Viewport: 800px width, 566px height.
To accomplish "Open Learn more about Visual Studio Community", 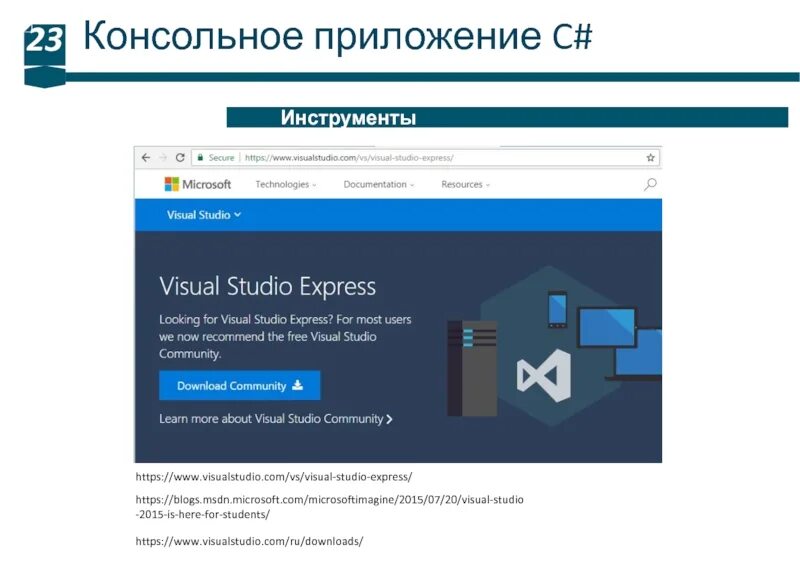I will (x=276, y=419).
